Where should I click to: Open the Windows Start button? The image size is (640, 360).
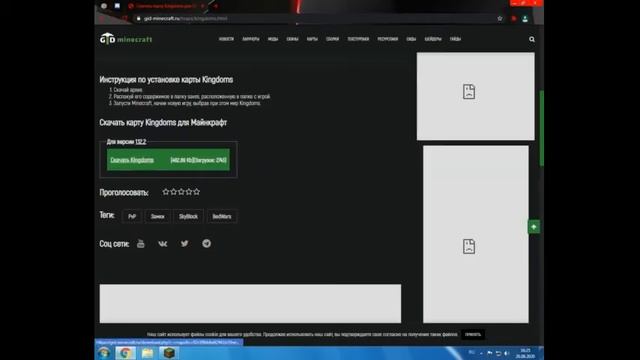(x=104, y=353)
